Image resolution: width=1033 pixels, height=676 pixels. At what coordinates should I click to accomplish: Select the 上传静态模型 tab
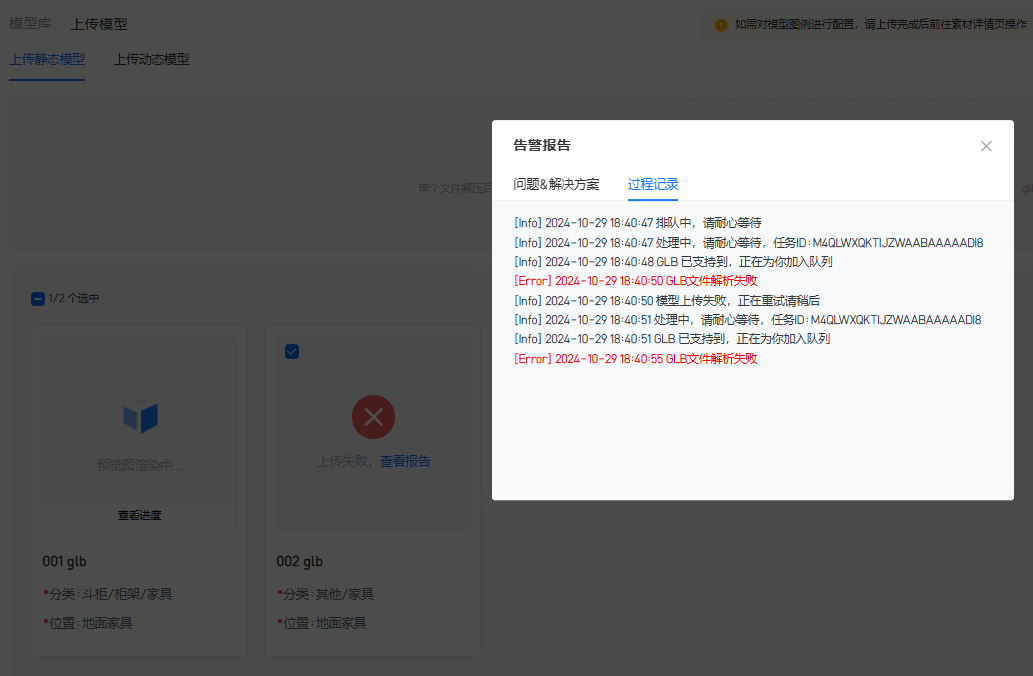47,59
